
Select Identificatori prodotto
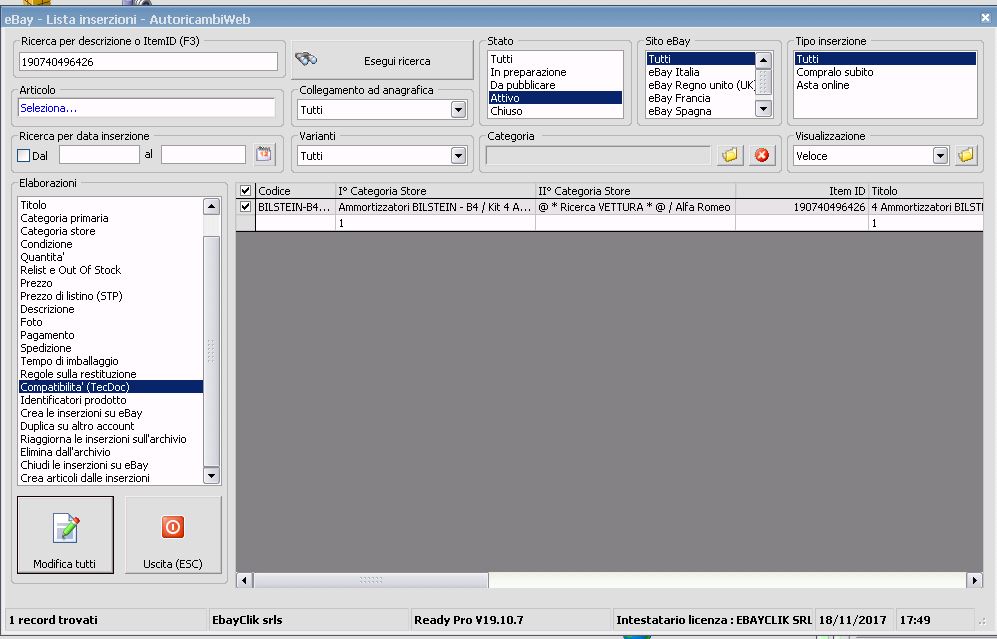[x=111, y=400]
